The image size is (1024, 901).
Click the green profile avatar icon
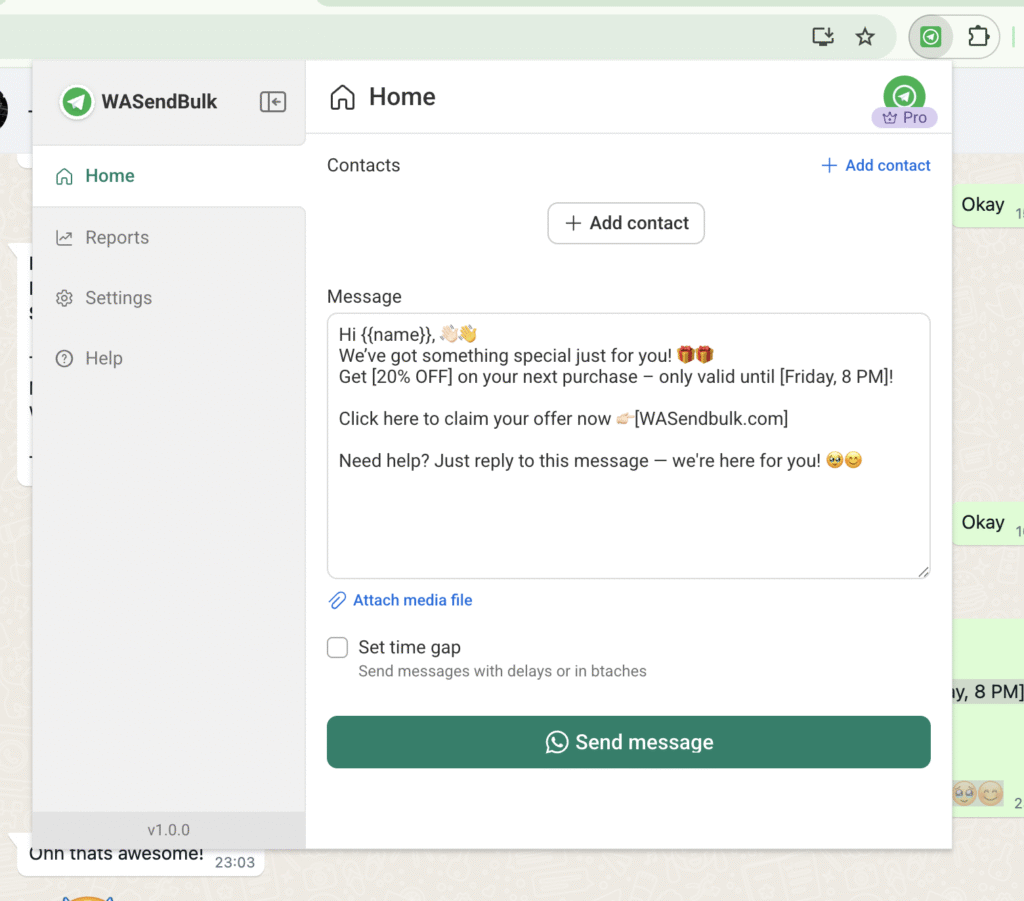pyautogui.click(x=904, y=93)
